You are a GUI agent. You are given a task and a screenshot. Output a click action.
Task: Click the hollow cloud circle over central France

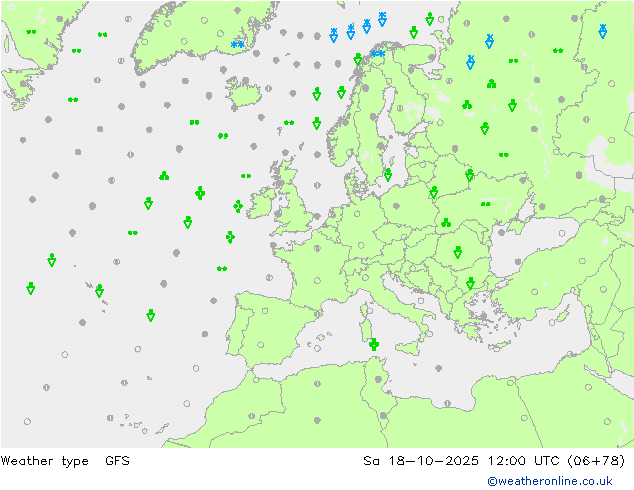tap(317, 281)
